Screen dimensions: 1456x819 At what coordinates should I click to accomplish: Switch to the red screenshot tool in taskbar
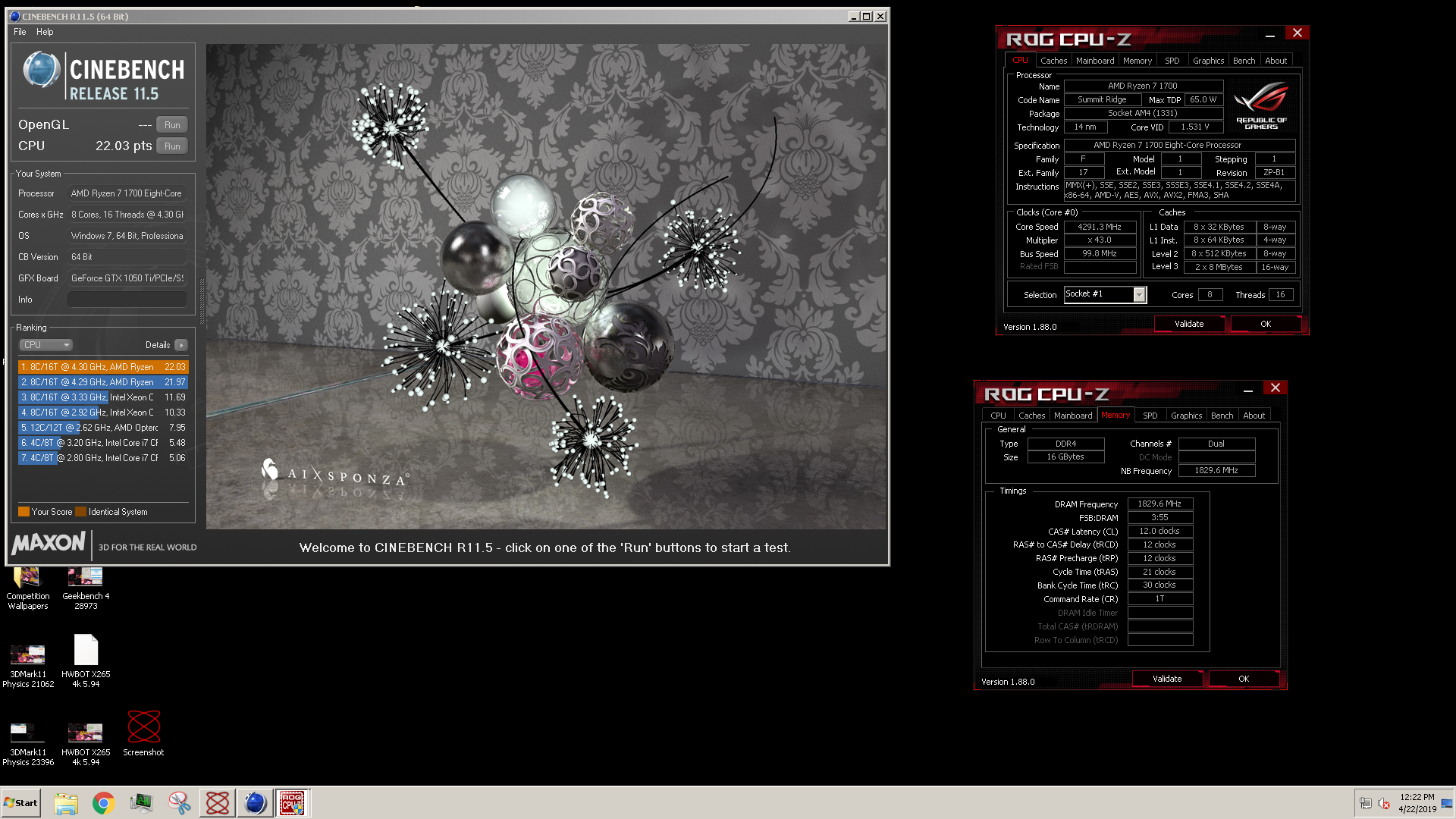click(x=218, y=803)
